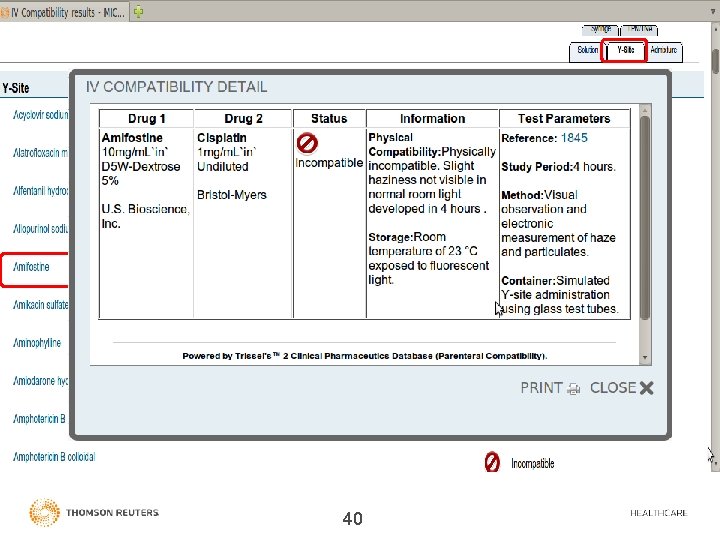Click the CLOSE button text
Image resolution: width=720 pixels, height=540 pixels.
(613, 388)
